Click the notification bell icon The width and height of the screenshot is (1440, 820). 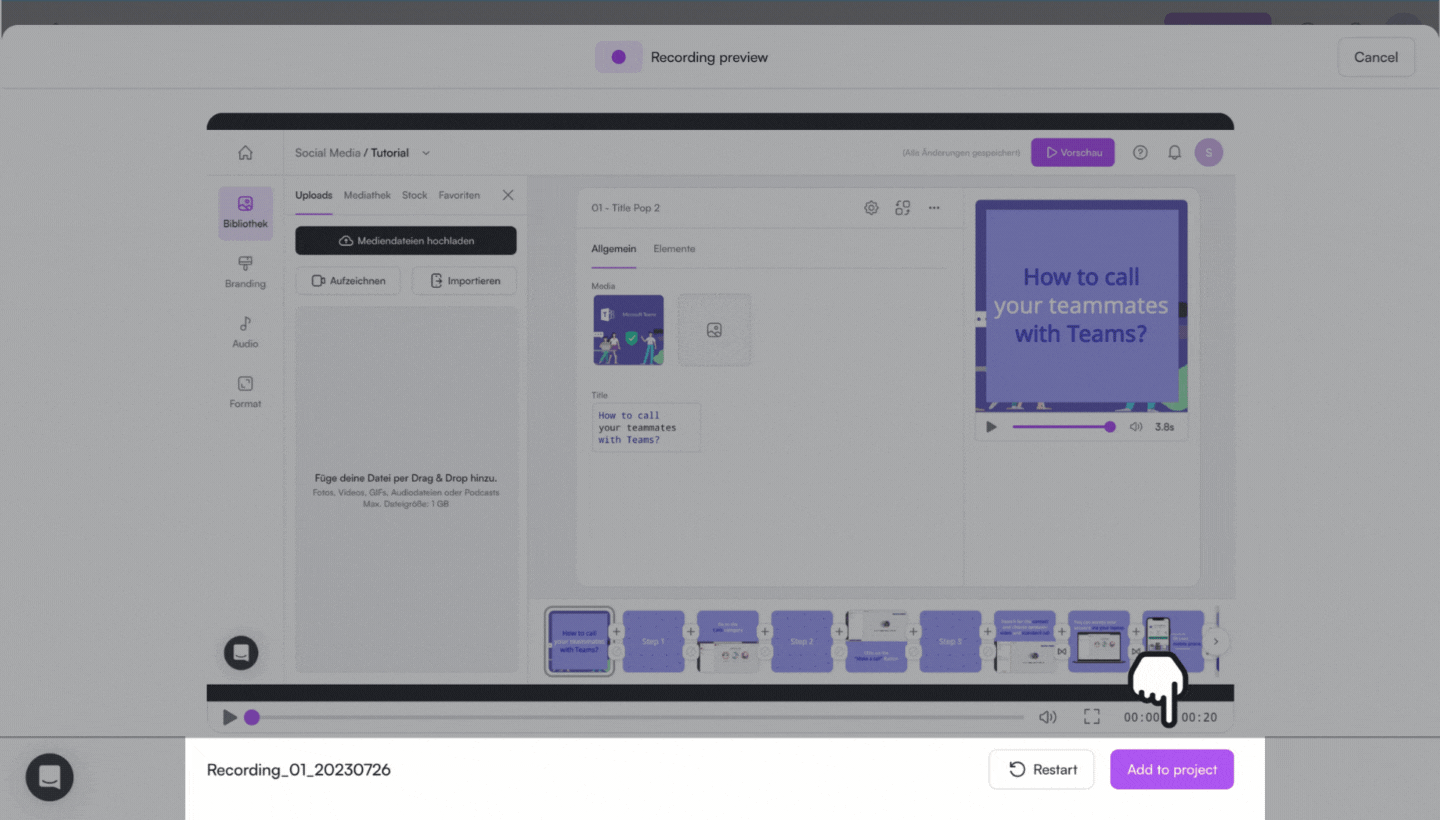coord(1175,153)
